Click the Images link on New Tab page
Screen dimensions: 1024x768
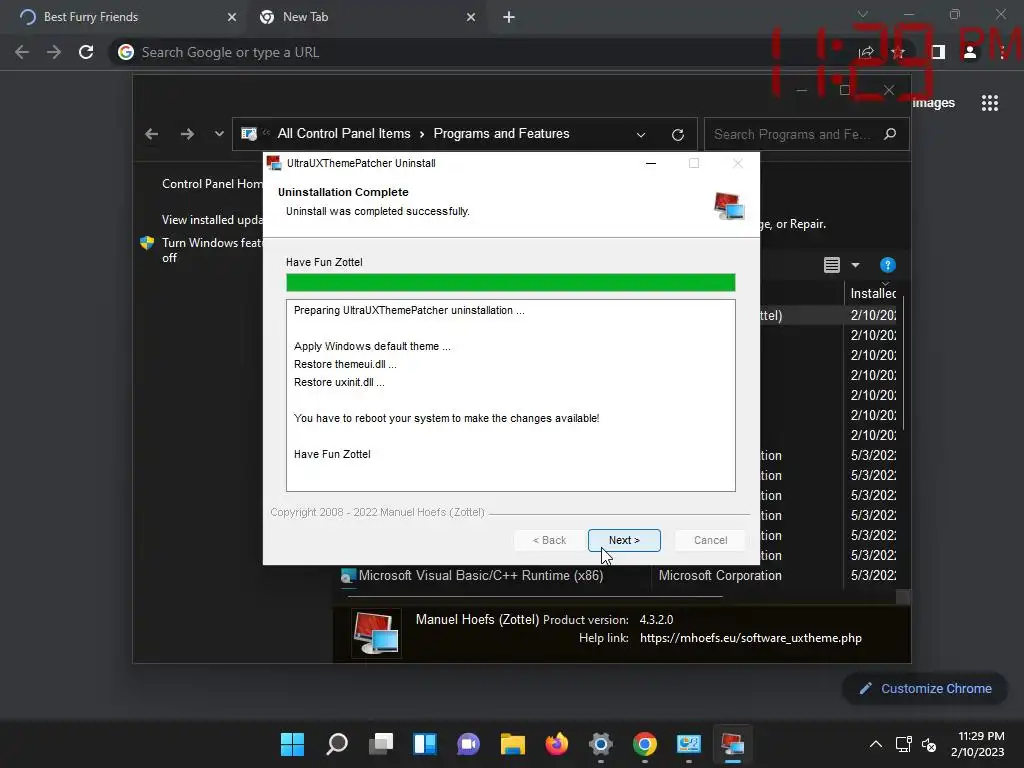click(933, 103)
